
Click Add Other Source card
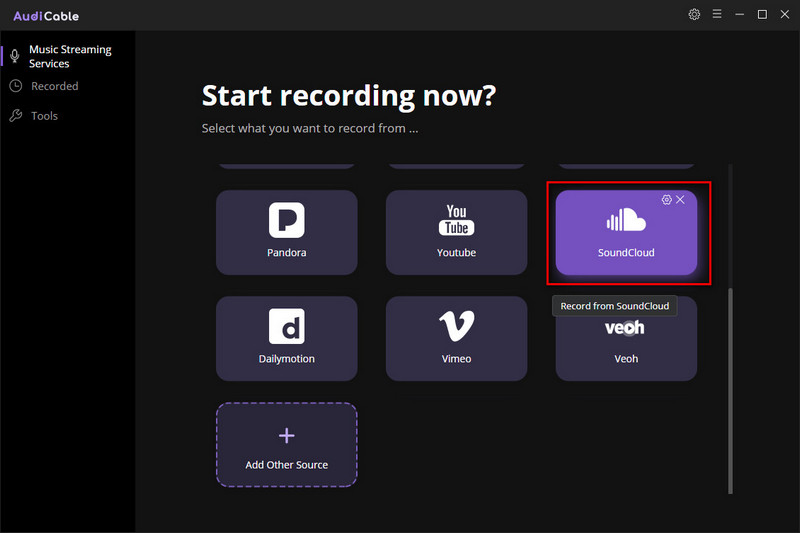pyautogui.click(x=287, y=445)
